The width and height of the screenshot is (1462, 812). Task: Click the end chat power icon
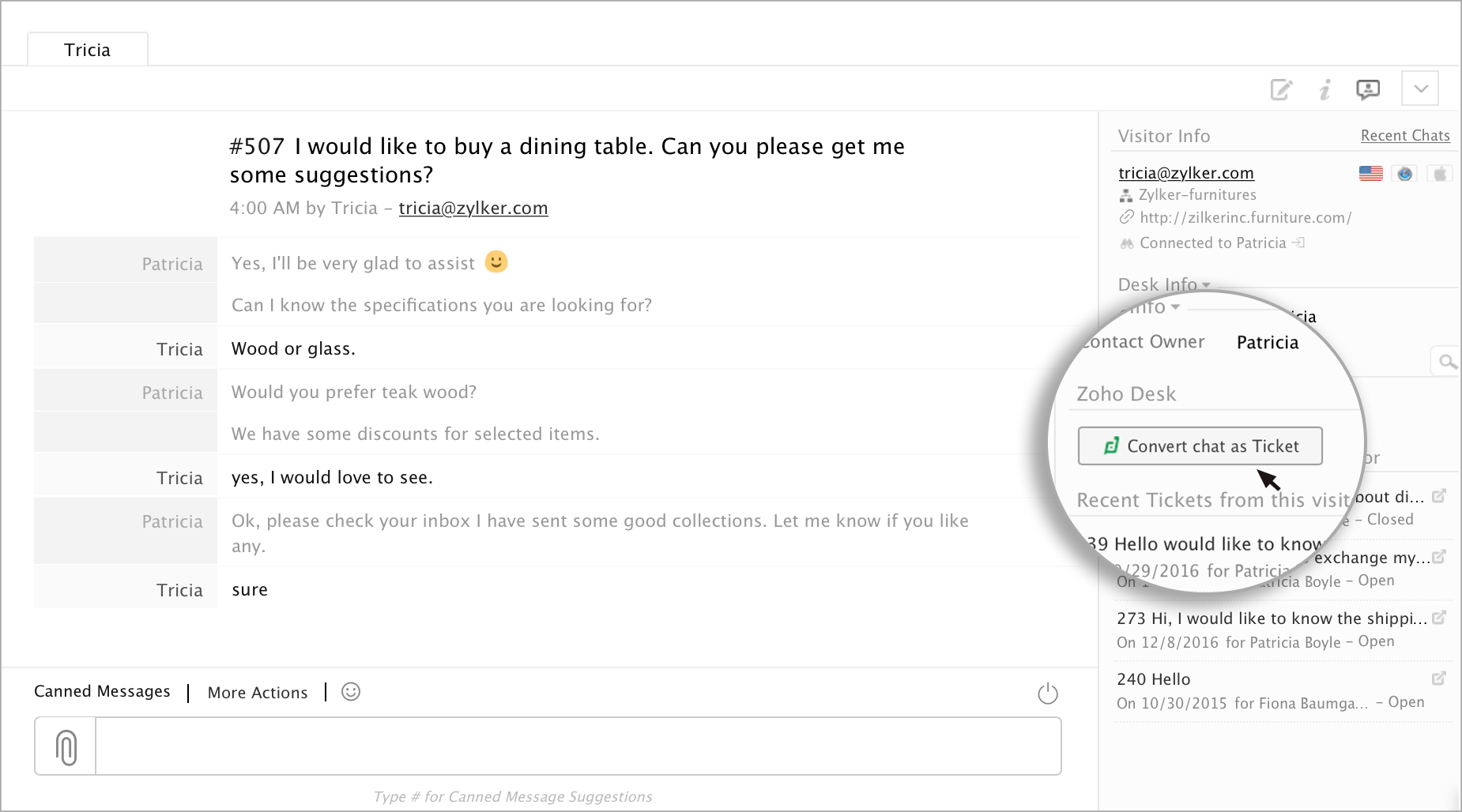click(1047, 694)
